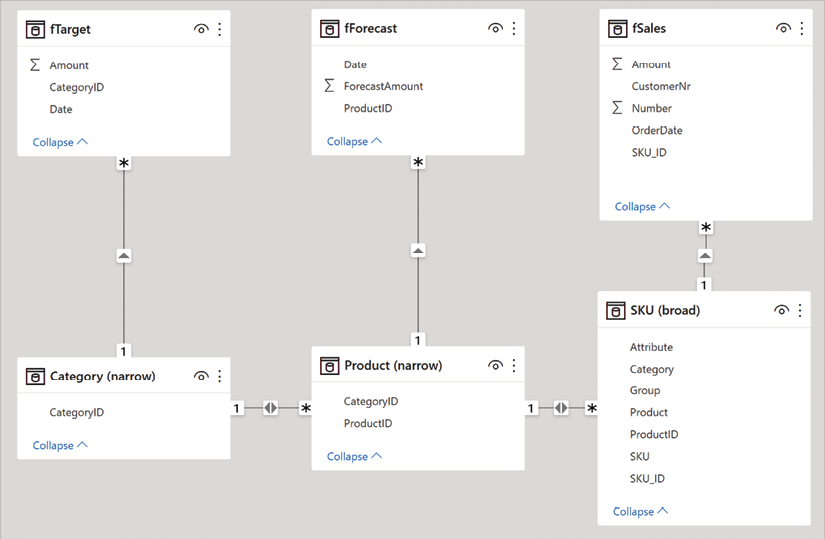This screenshot has width=825, height=539.
Task: Click the Product (narrow) table icon
Action: click(329, 365)
